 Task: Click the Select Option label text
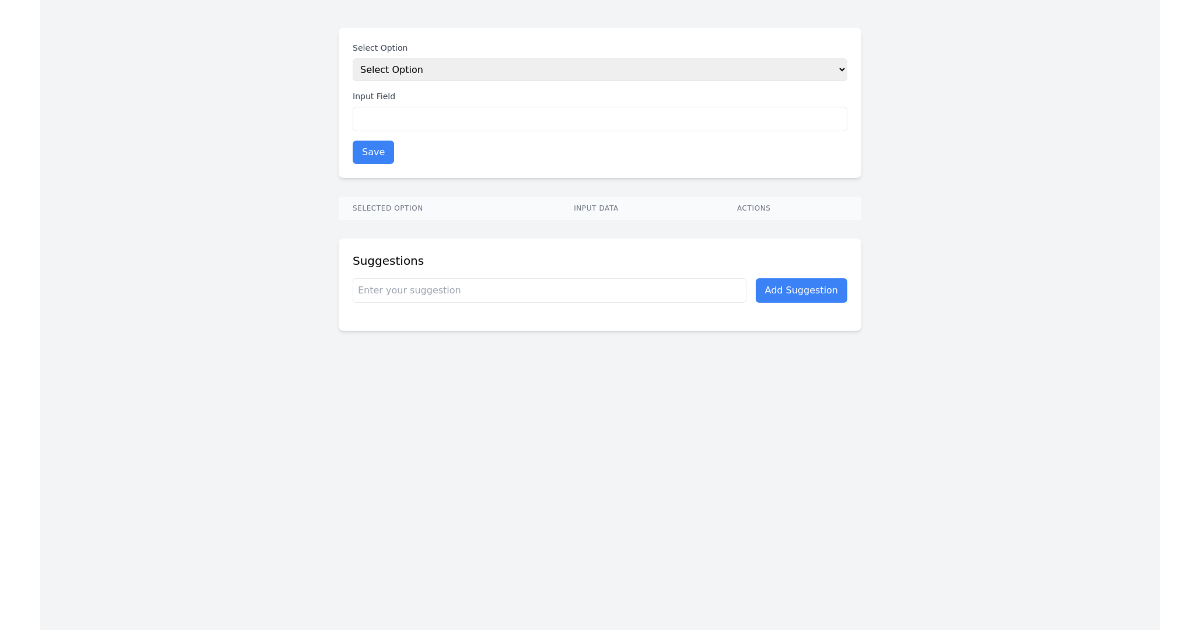(380, 48)
